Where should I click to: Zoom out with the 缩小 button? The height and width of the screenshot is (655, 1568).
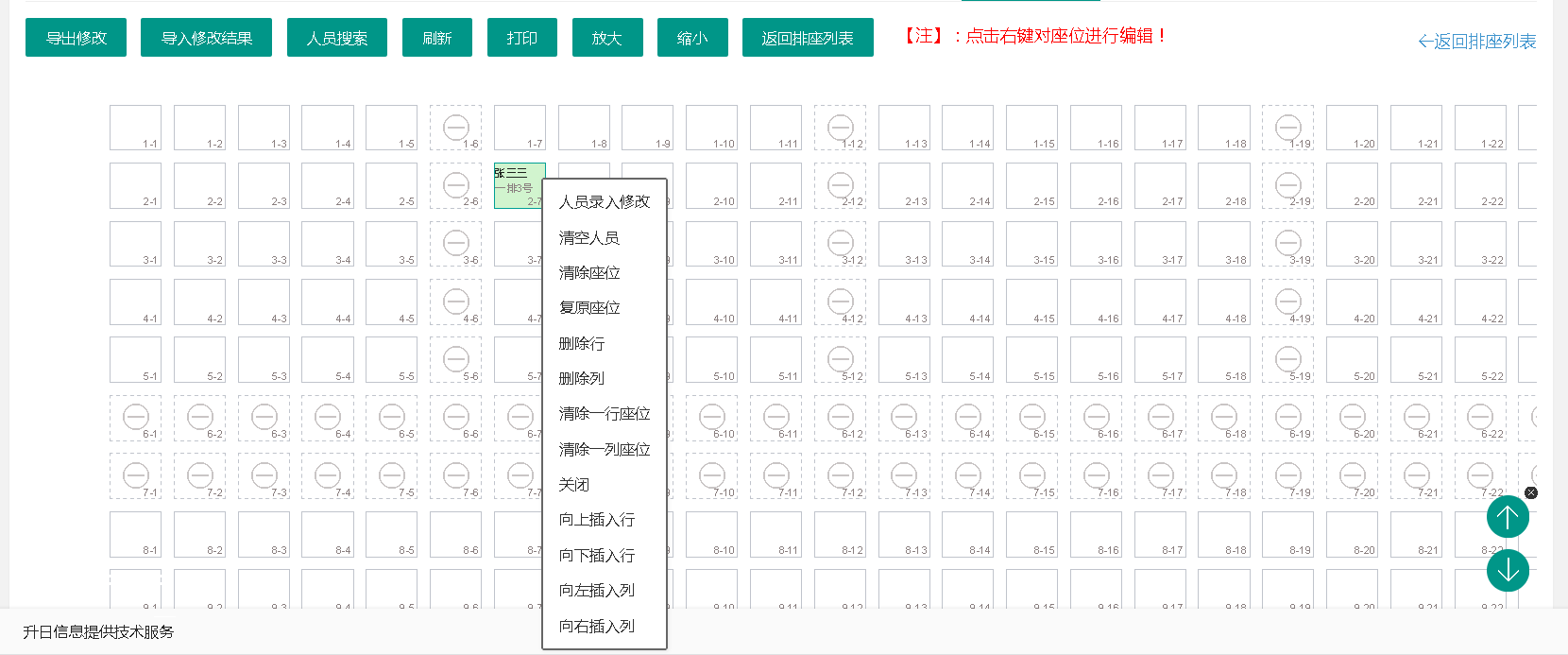[692, 38]
